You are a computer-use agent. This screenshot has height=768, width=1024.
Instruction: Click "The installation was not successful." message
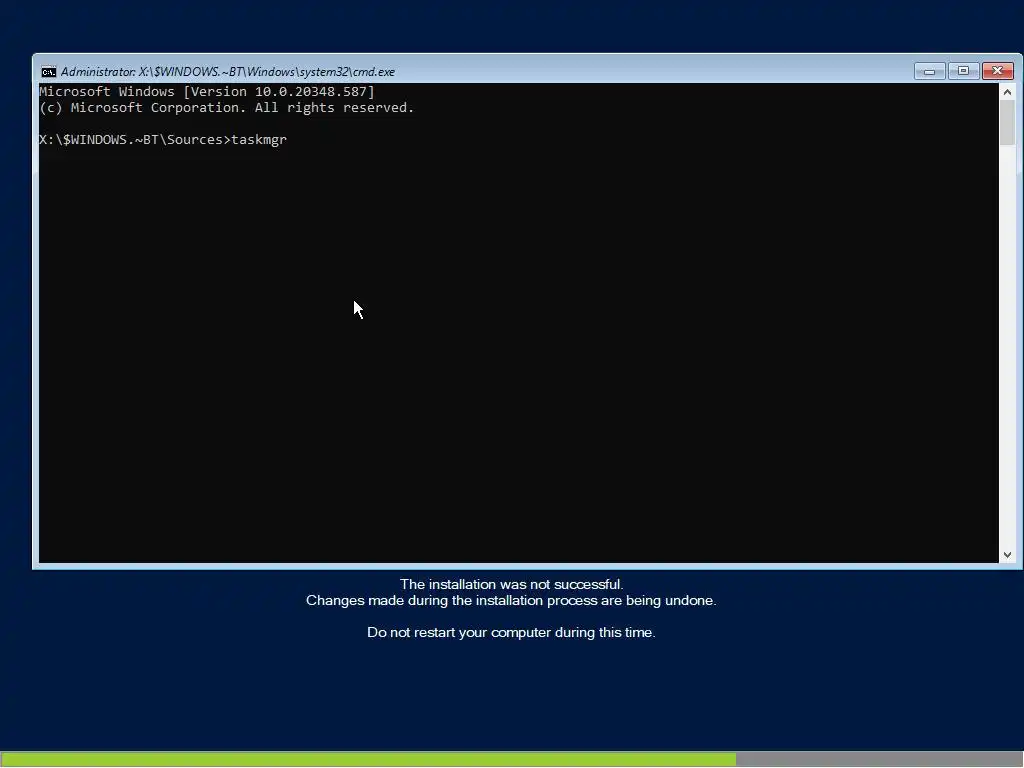(511, 584)
